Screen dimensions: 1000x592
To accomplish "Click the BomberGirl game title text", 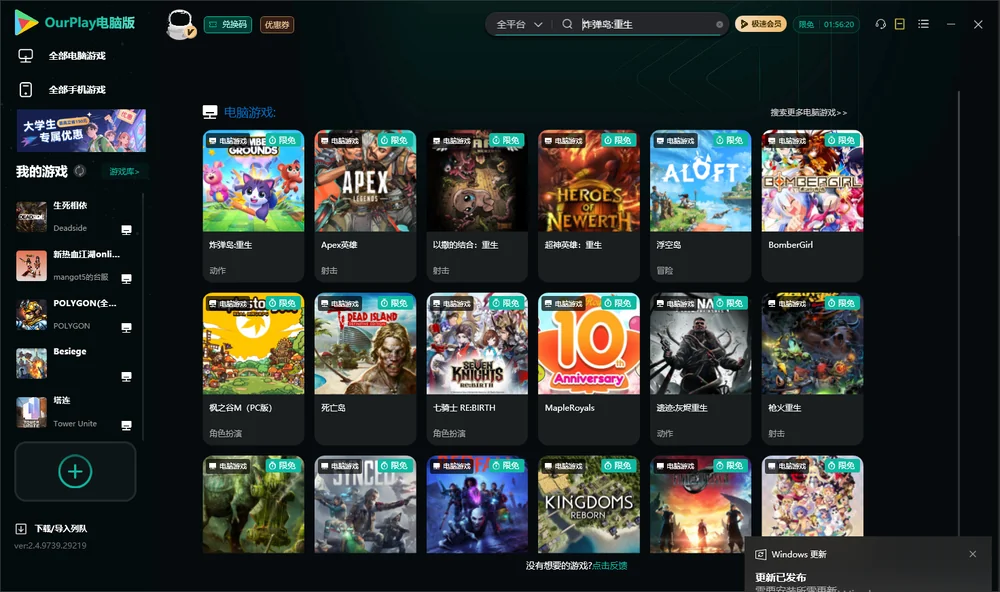I will point(791,245).
